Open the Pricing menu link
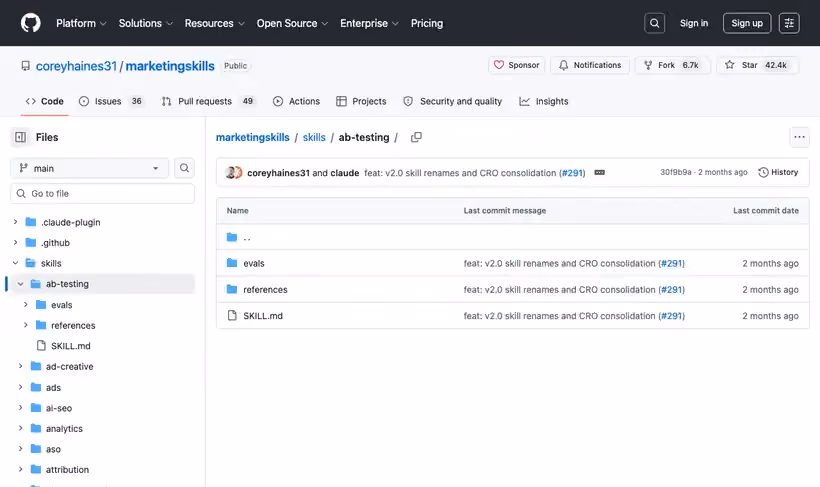Screen dimensions: 820x487 (x=427, y=24)
